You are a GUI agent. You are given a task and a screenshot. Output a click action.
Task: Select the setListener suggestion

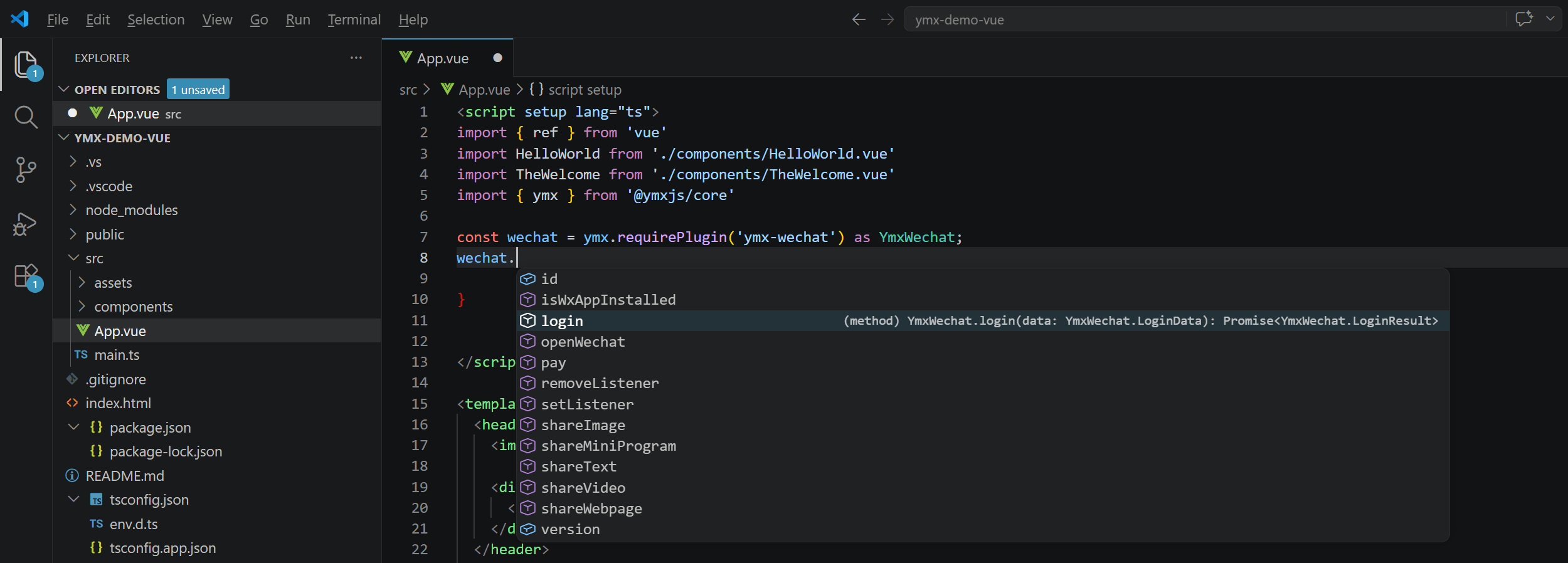coord(983,404)
